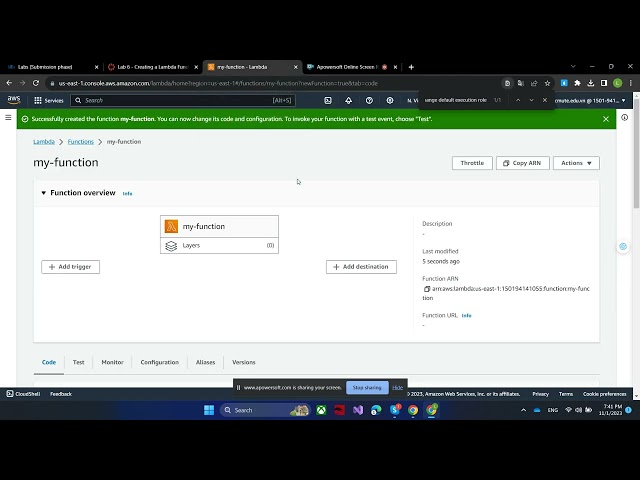640x480 pixels.
Task: Click the Throttle button
Action: [x=472, y=163]
